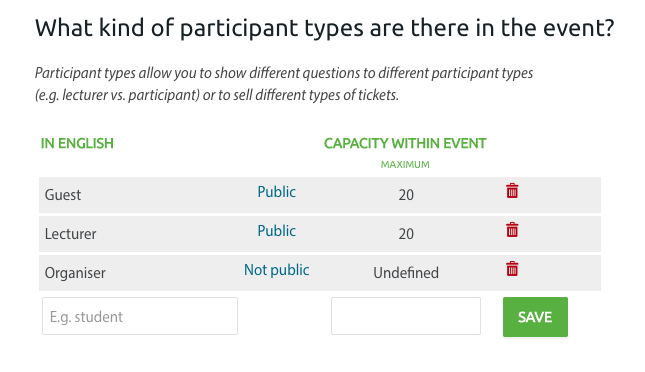Click the participant types page heading

tap(325, 28)
